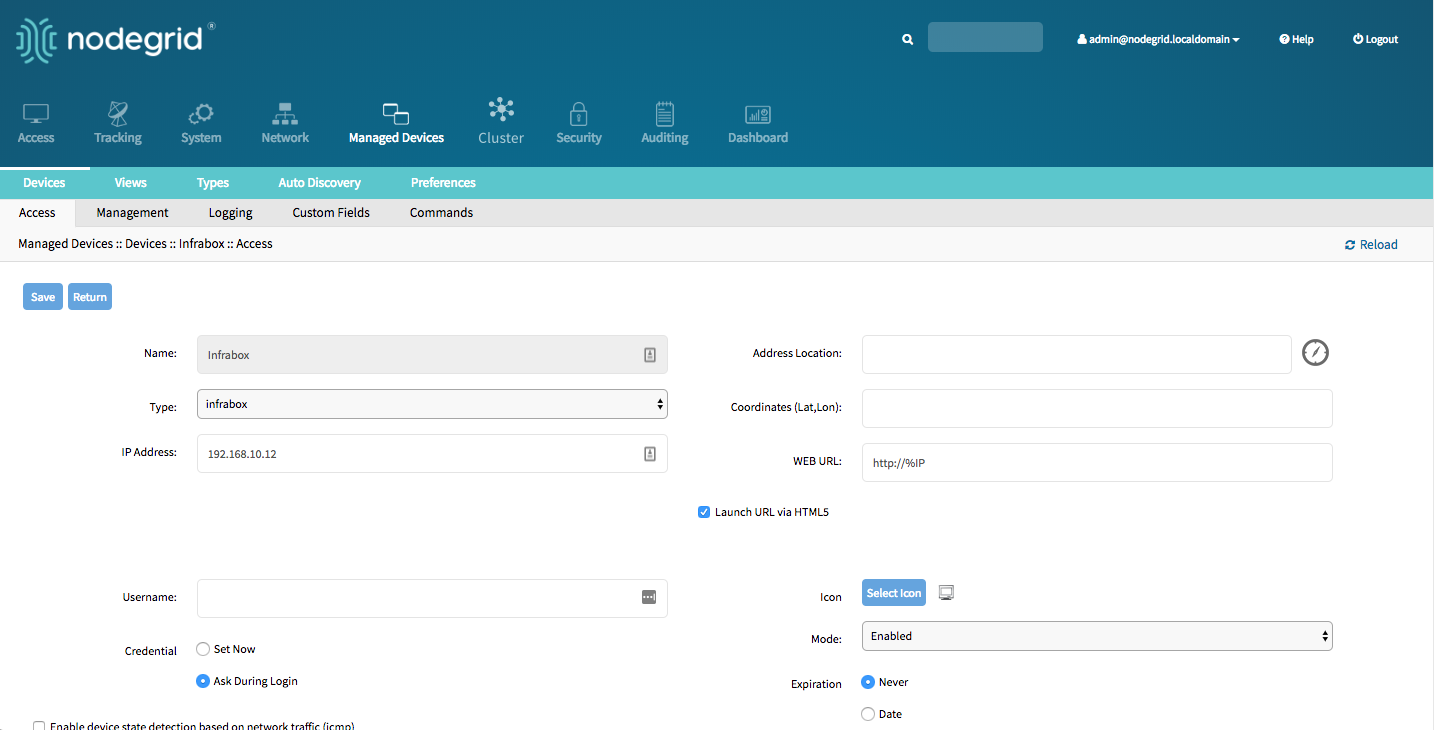Select Date expiration option
The height and width of the screenshot is (730, 1434).
868,714
